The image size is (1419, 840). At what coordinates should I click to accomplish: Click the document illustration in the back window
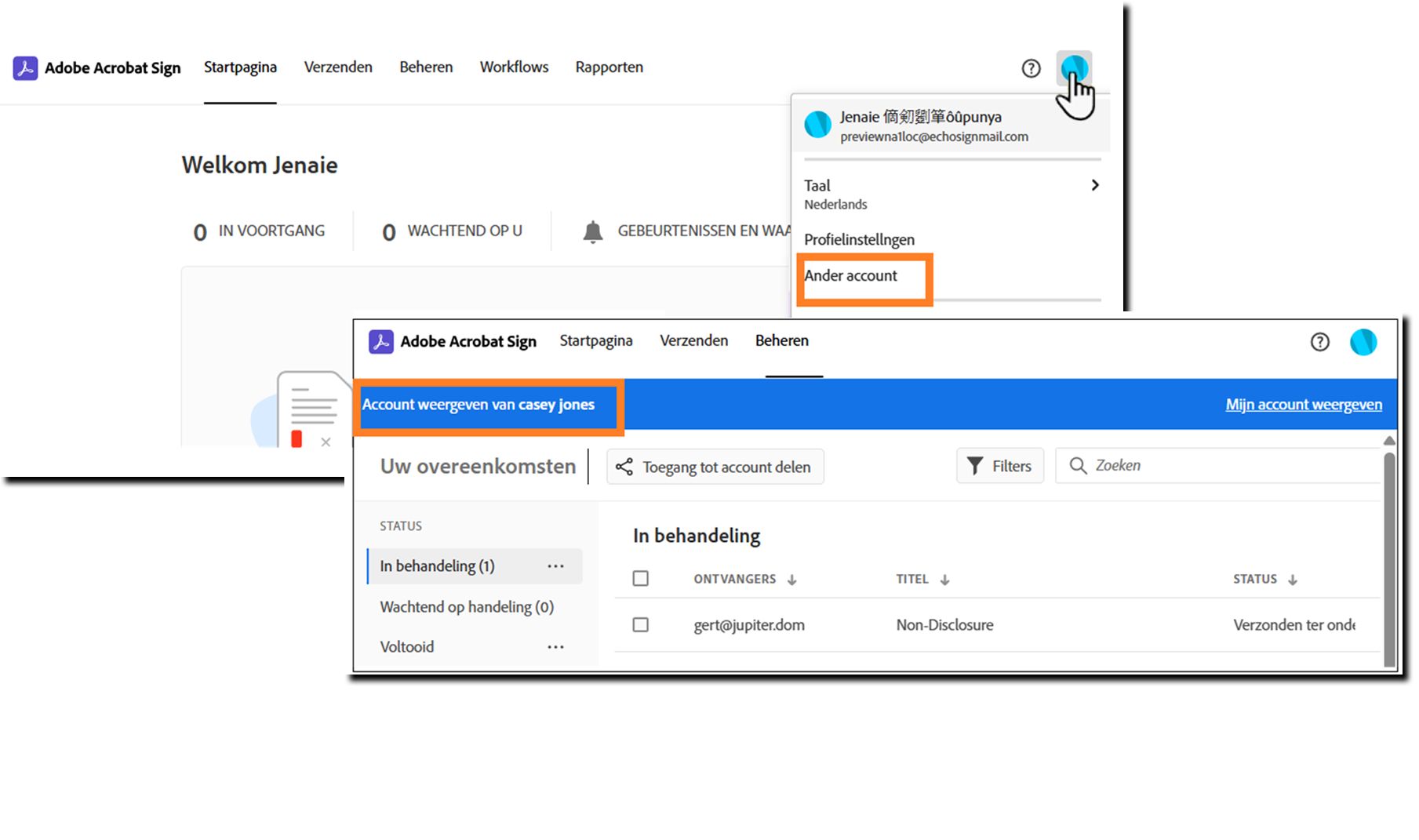point(304,409)
